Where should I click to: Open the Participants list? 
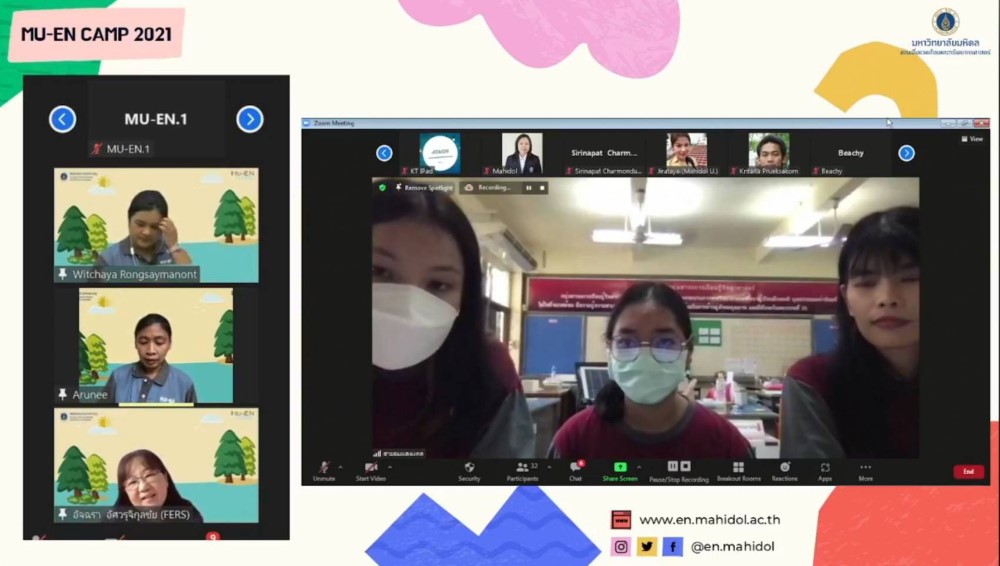[522, 468]
